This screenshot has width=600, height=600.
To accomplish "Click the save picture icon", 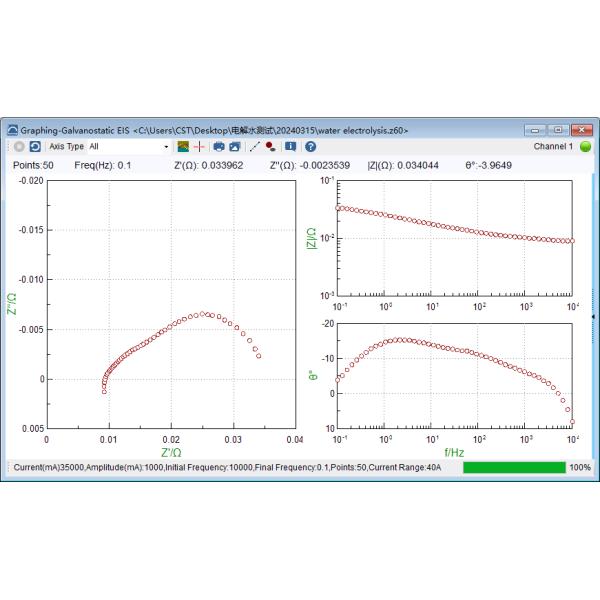I will point(235,147).
